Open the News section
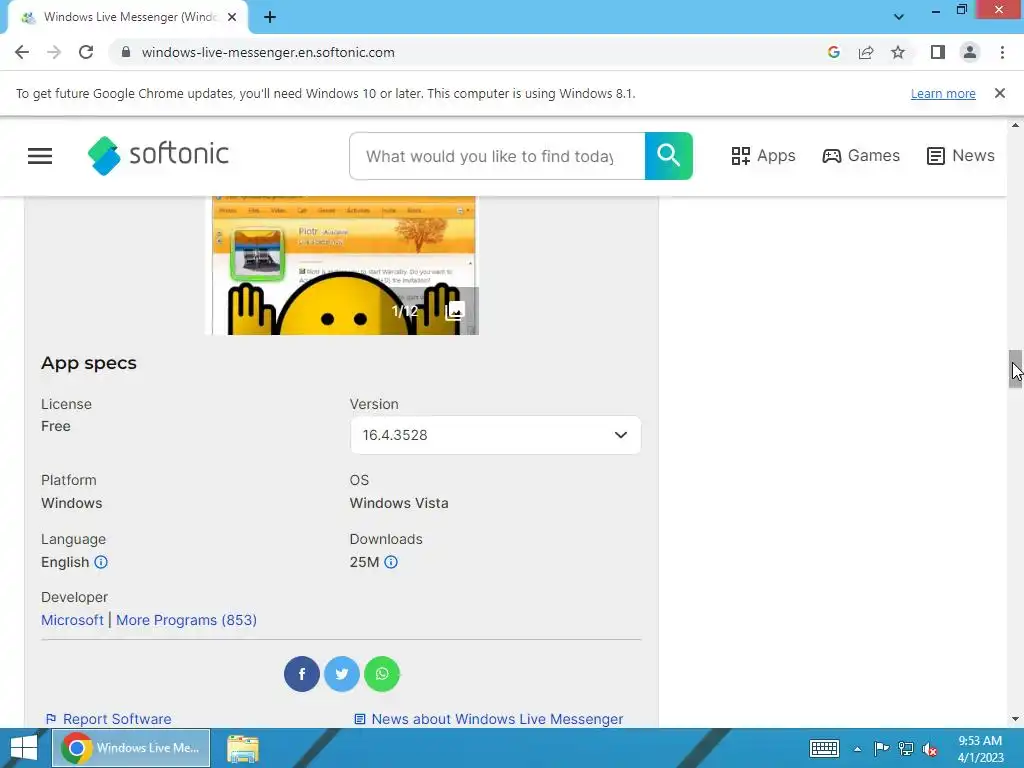Viewport: 1024px width, 768px height. (961, 156)
